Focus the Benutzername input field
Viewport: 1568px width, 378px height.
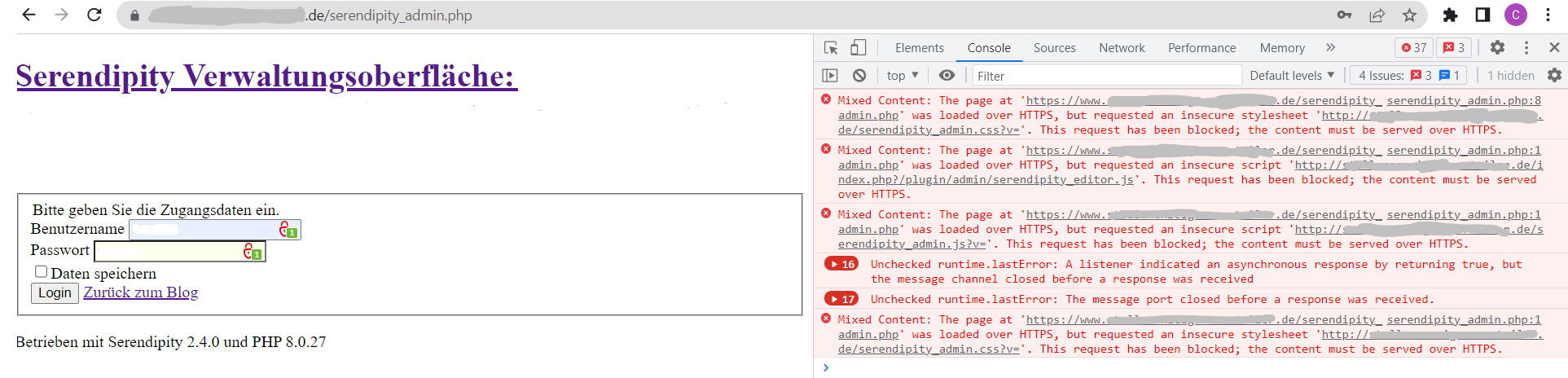pos(215,230)
